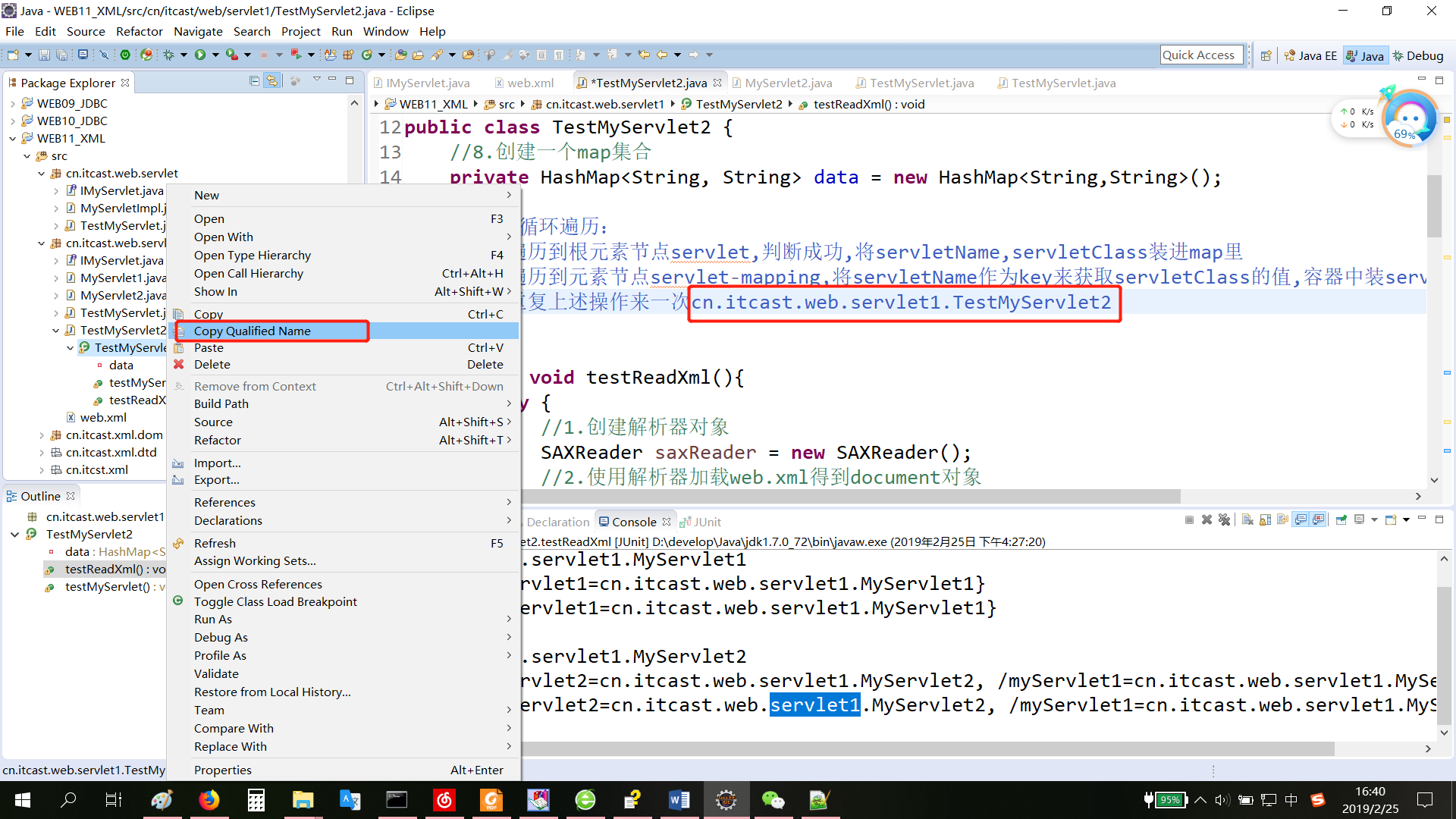Expand WEB10_JDBC project
1456x819 pixels.
[x=13, y=121]
